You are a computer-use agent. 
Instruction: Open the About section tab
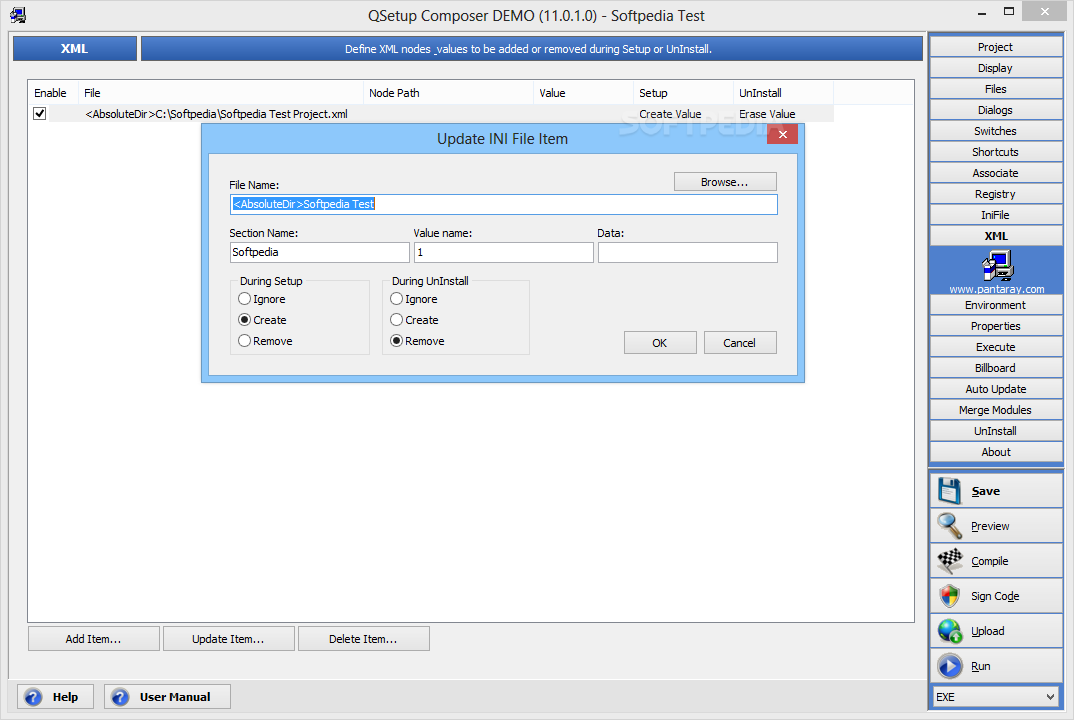(996, 452)
